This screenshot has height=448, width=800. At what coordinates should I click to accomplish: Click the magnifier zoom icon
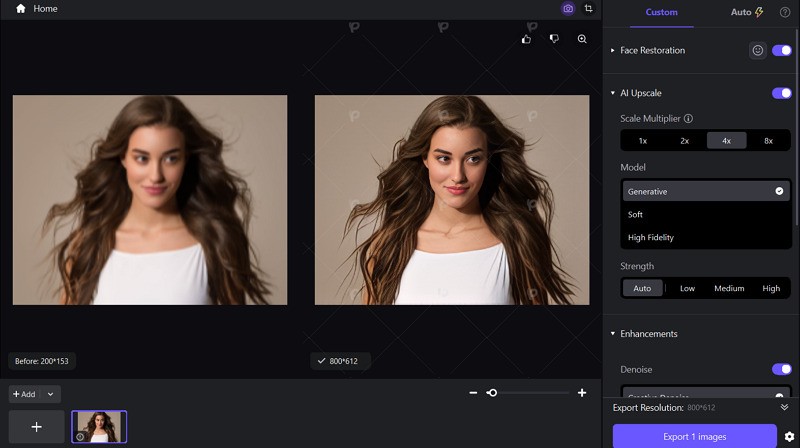click(x=582, y=39)
